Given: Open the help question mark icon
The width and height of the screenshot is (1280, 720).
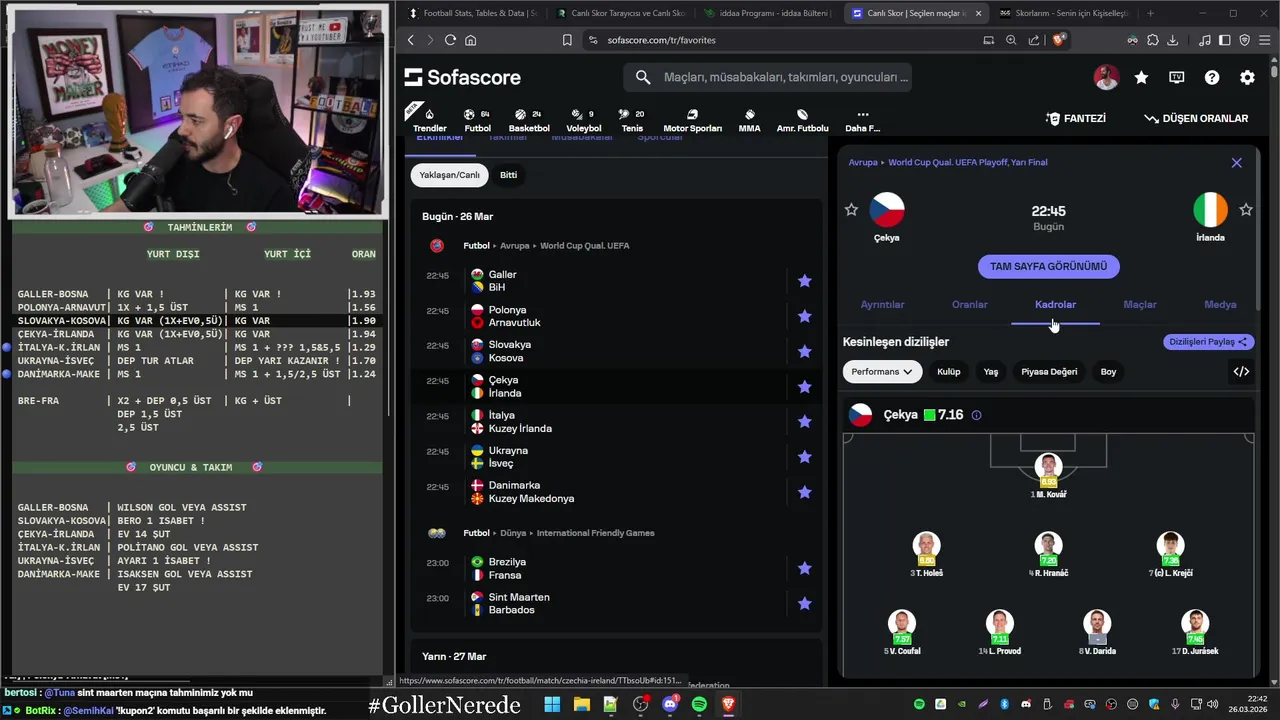Looking at the screenshot, I should coord(1212,77).
